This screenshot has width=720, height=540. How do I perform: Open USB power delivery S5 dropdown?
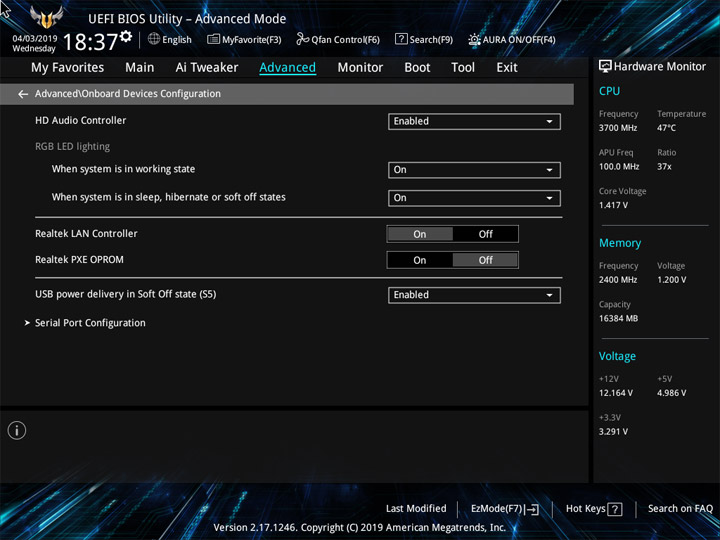tap(474, 295)
